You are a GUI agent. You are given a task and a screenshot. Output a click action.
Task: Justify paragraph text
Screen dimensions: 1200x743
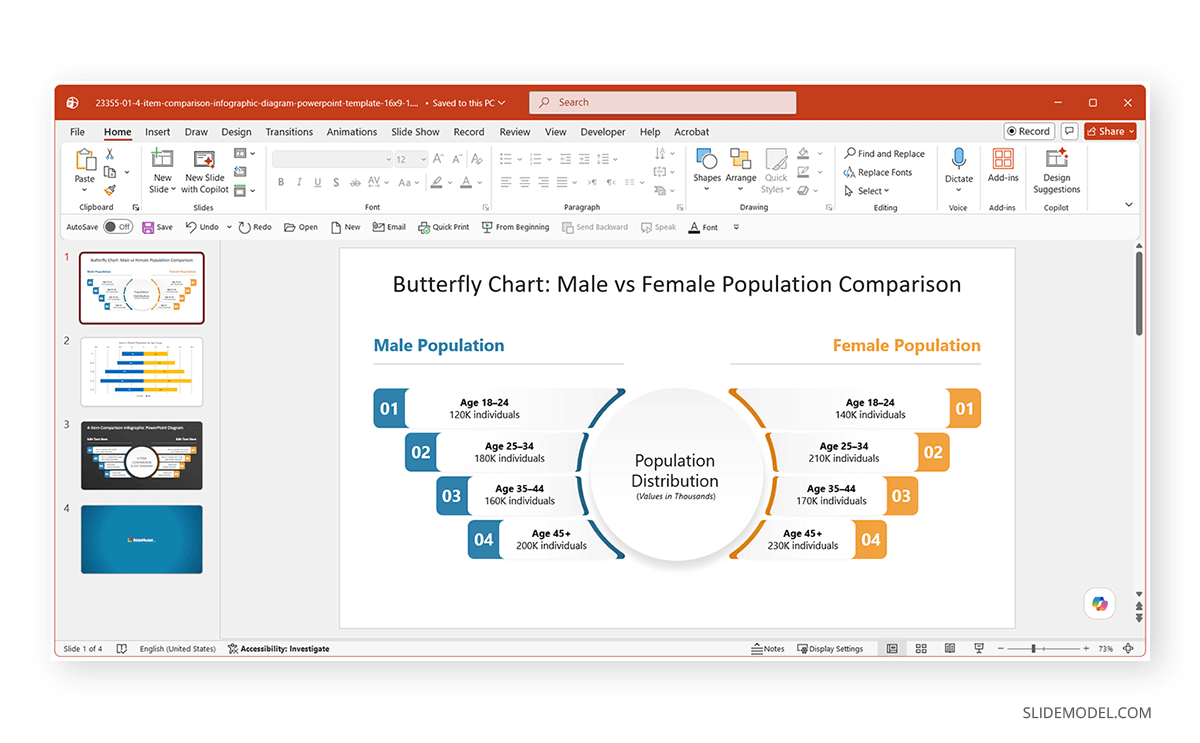[x=563, y=182]
